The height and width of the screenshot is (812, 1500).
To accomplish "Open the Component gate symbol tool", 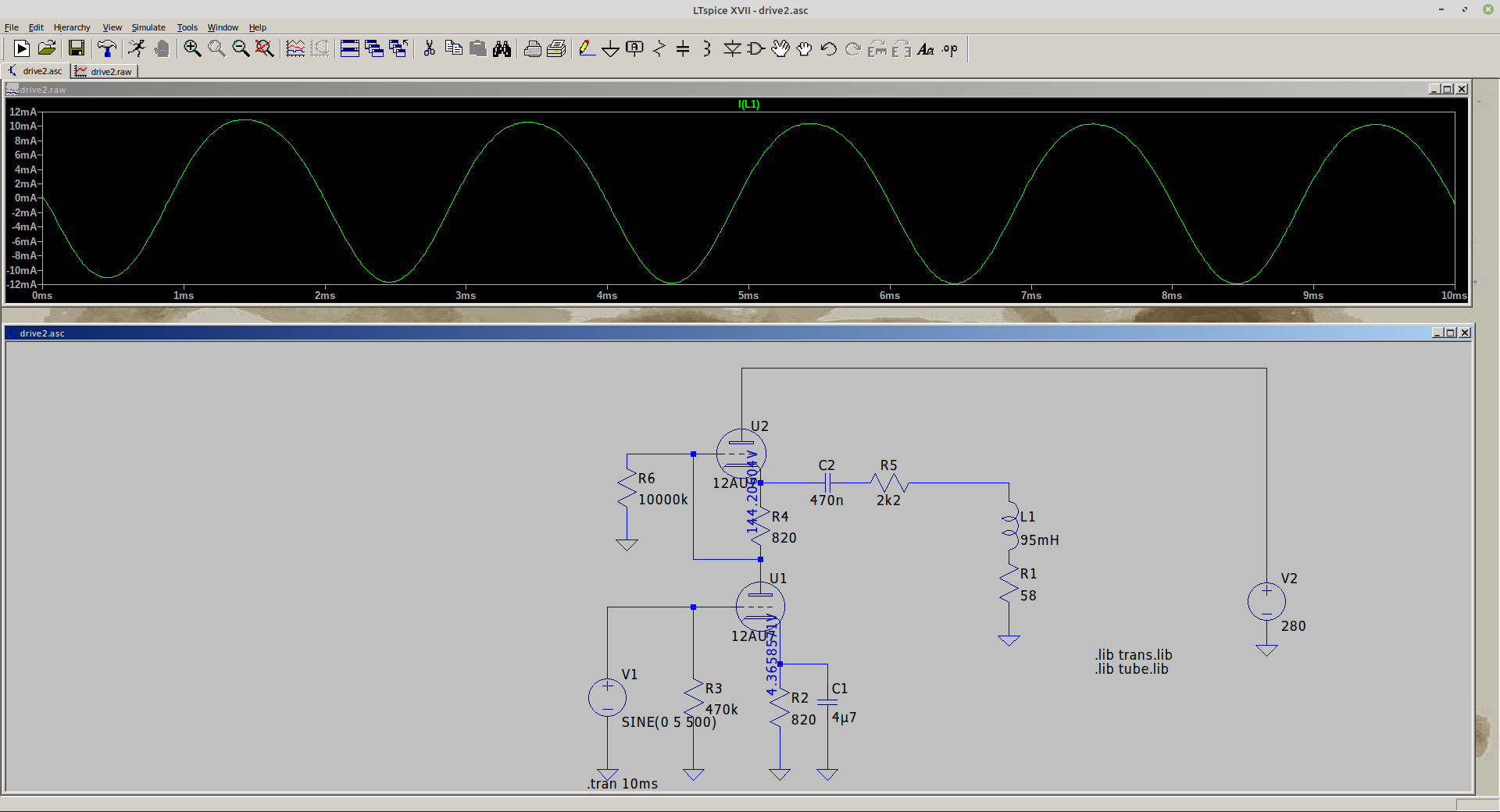I will pos(756,48).
